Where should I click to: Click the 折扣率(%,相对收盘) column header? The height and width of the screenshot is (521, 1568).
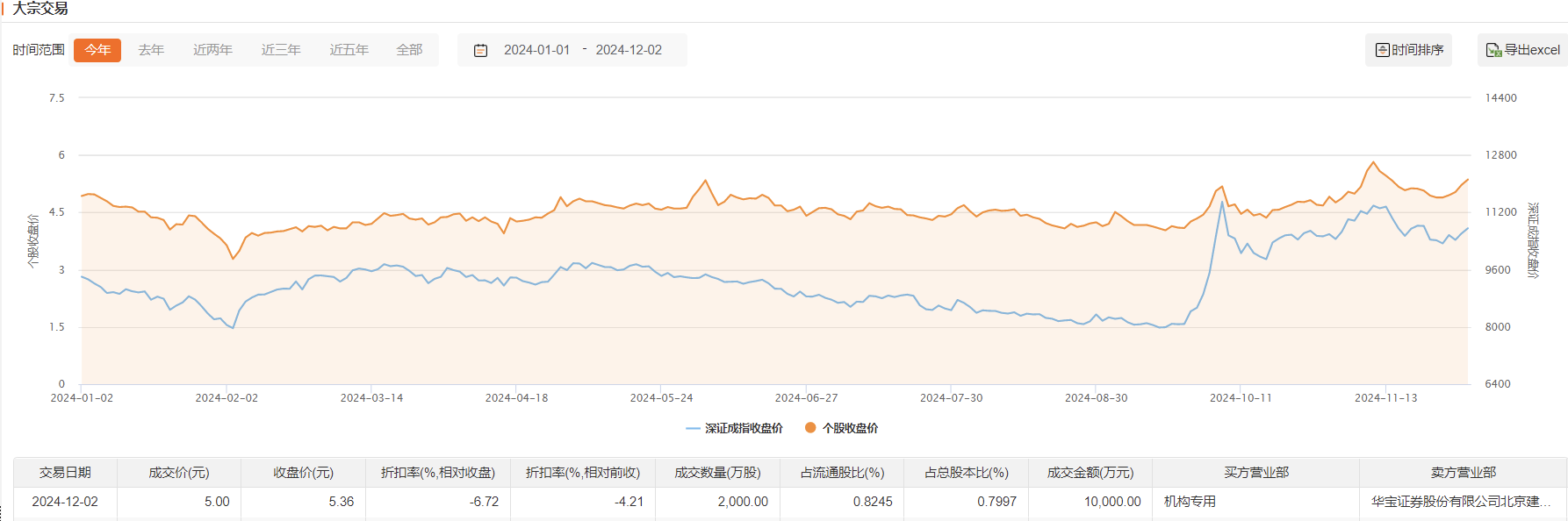pos(437,472)
